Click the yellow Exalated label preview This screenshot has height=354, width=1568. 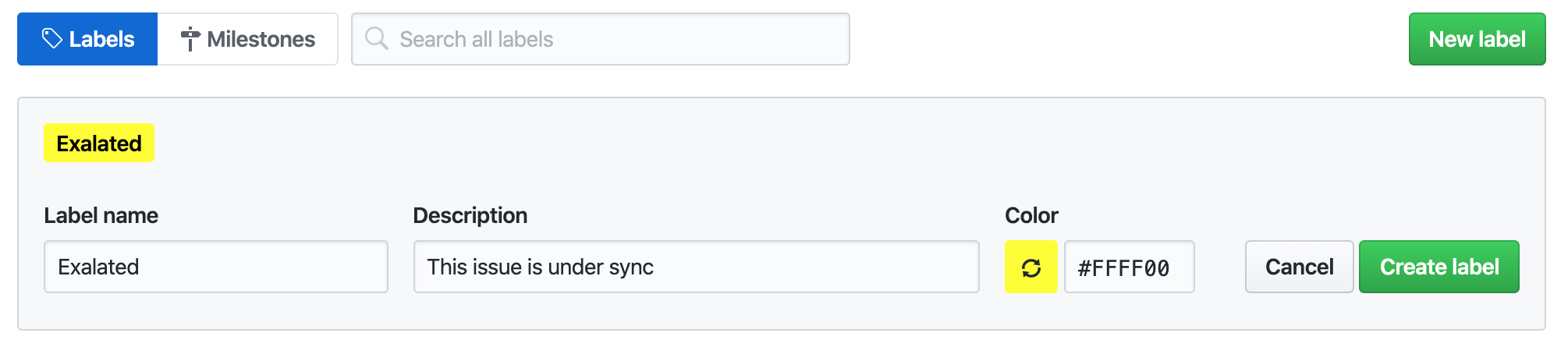(99, 143)
